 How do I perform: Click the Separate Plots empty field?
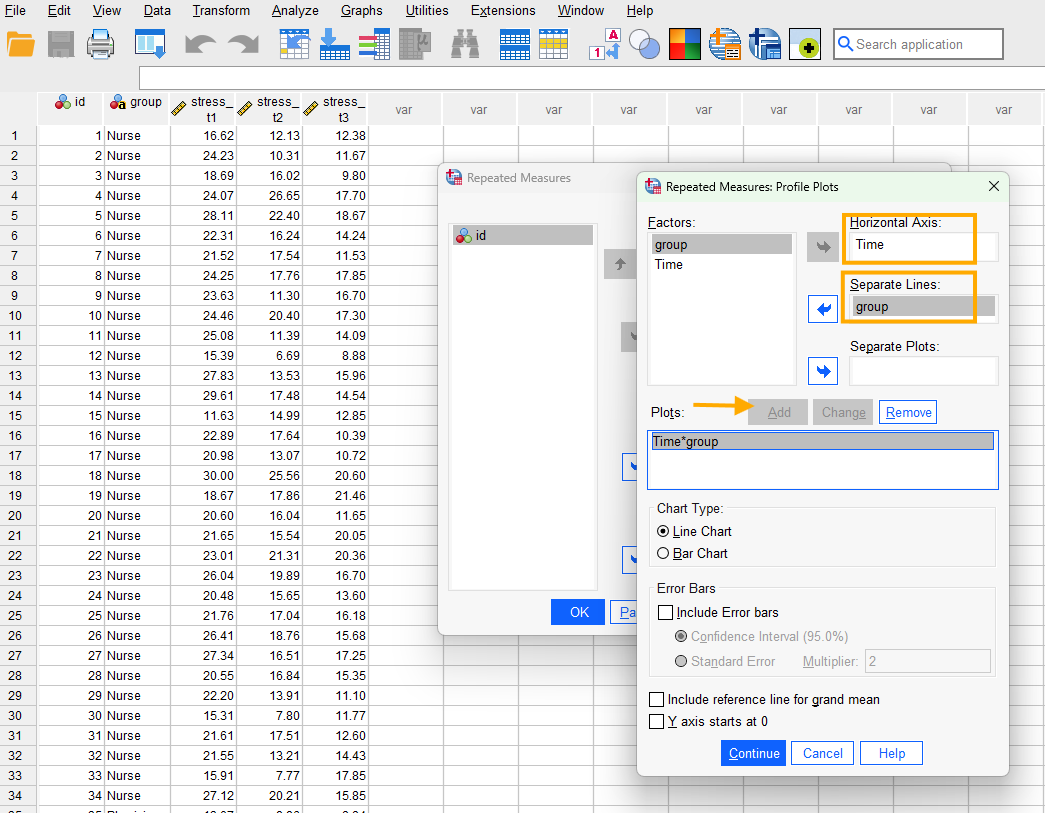click(924, 371)
